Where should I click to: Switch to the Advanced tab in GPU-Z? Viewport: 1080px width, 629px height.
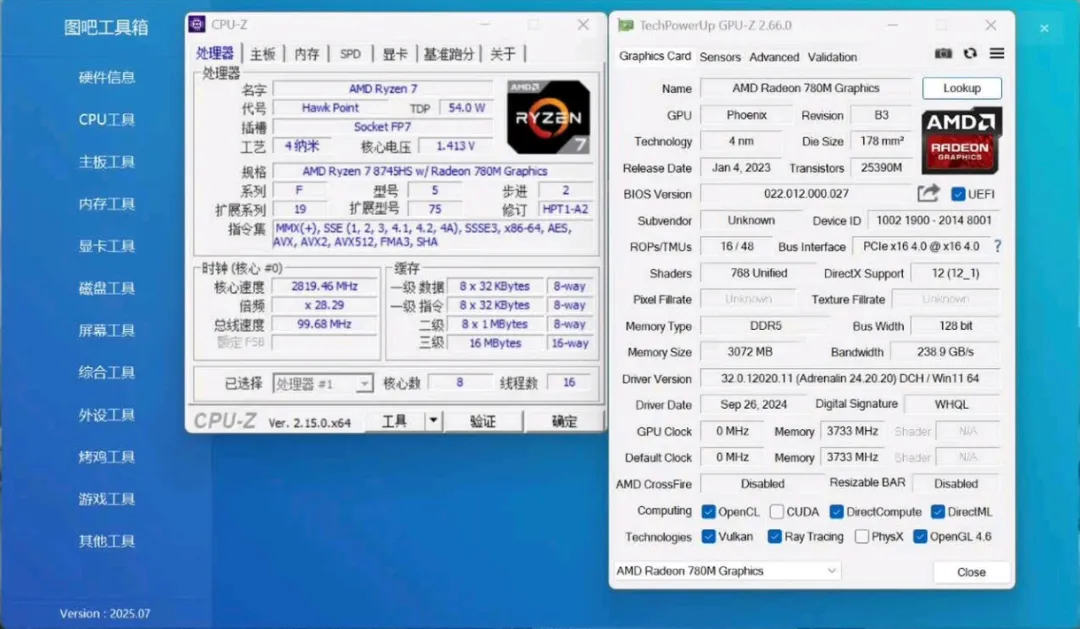click(774, 57)
